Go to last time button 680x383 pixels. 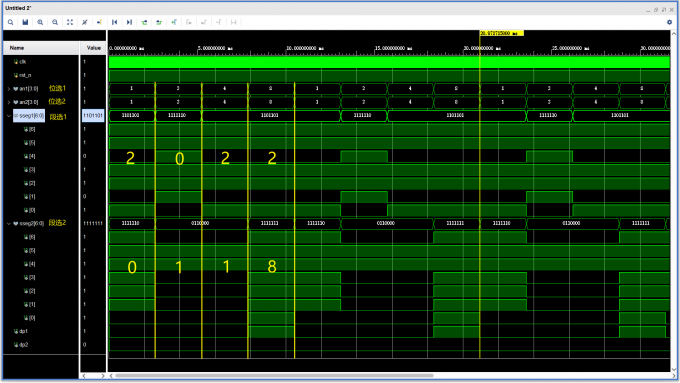tap(129, 22)
